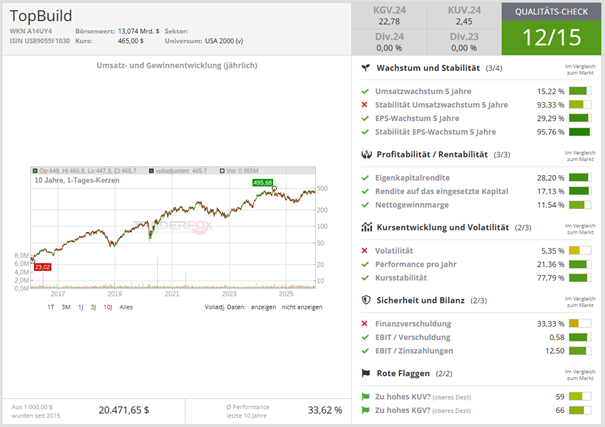Click green checkmark next to Umsatzwachstum 5 Jahre

click(x=365, y=91)
